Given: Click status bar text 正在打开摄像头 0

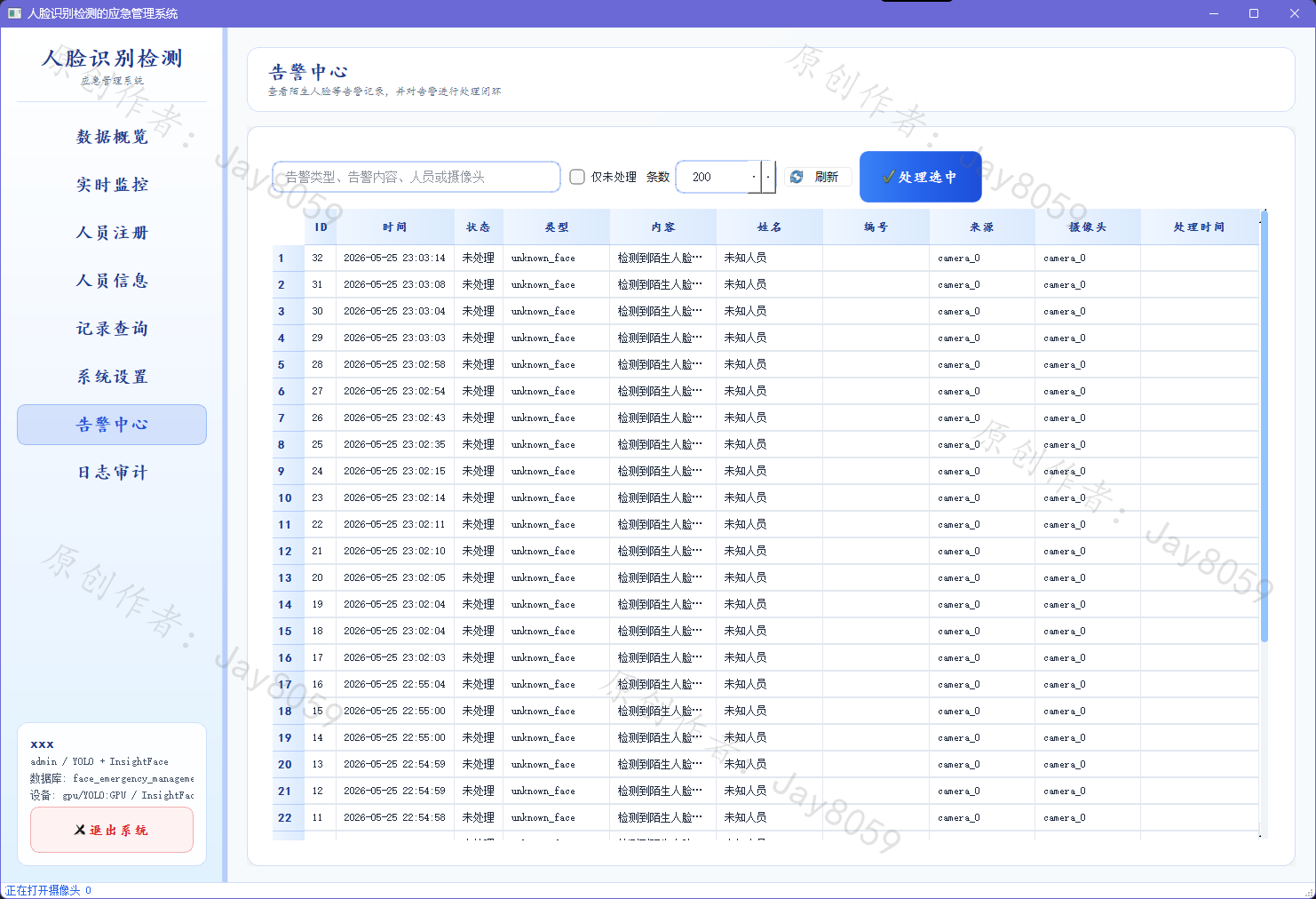Looking at the screenshot, I should [x=48, y=890].
